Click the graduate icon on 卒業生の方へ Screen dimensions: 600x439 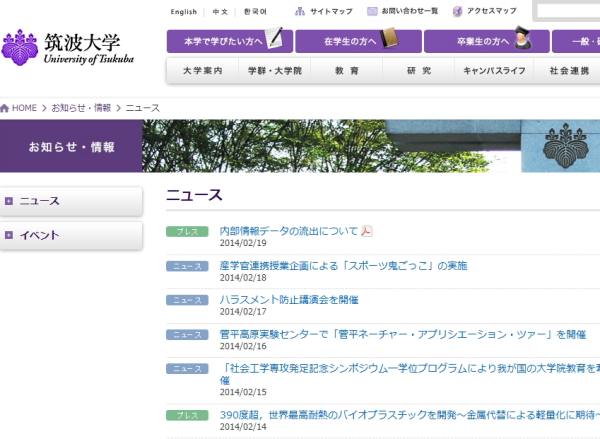522,40
